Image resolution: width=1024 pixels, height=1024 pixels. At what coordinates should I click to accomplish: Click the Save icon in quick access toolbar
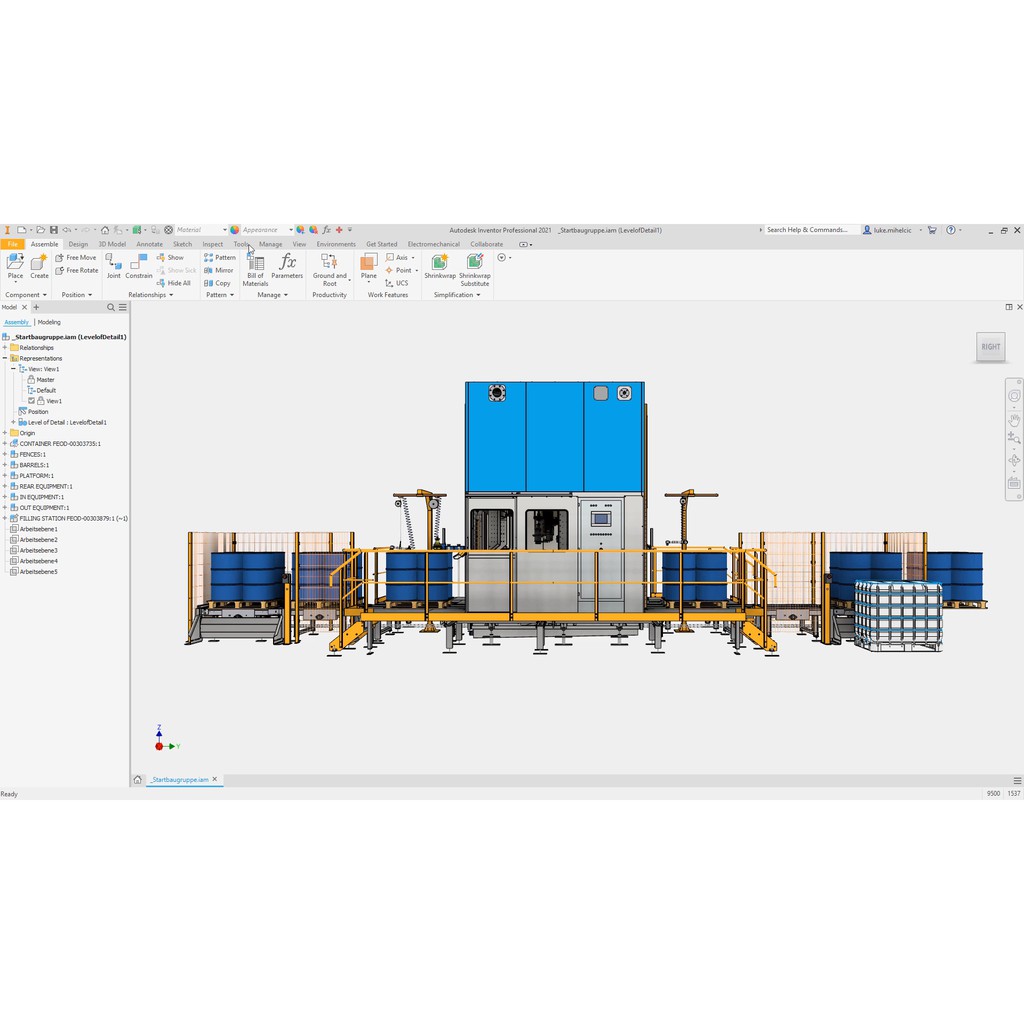[54, 230]
